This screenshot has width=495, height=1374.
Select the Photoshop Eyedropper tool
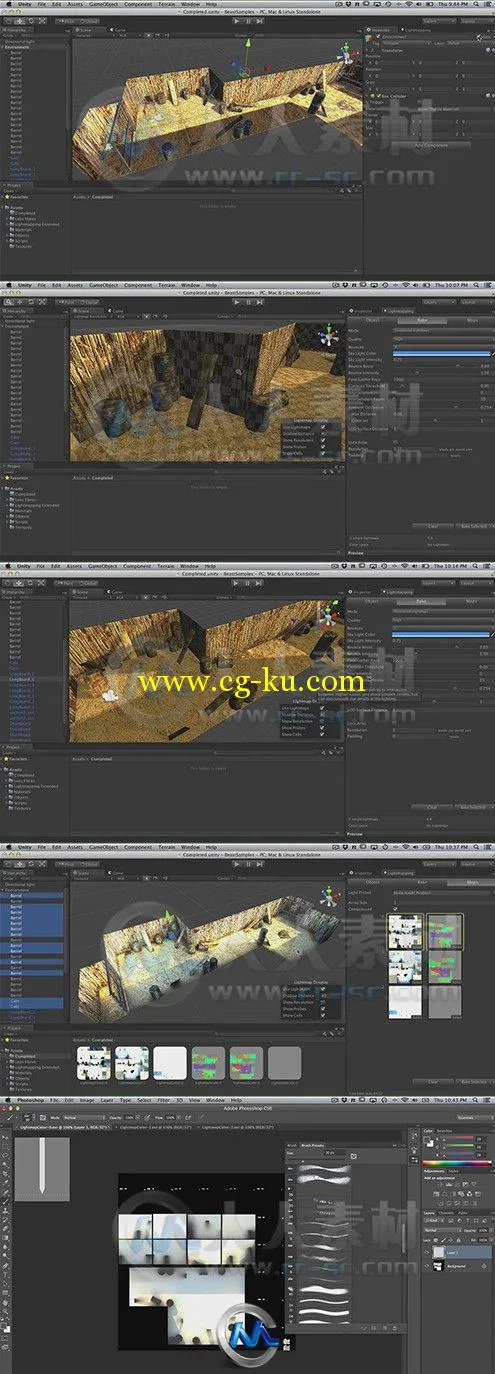tap(5, 1182)
